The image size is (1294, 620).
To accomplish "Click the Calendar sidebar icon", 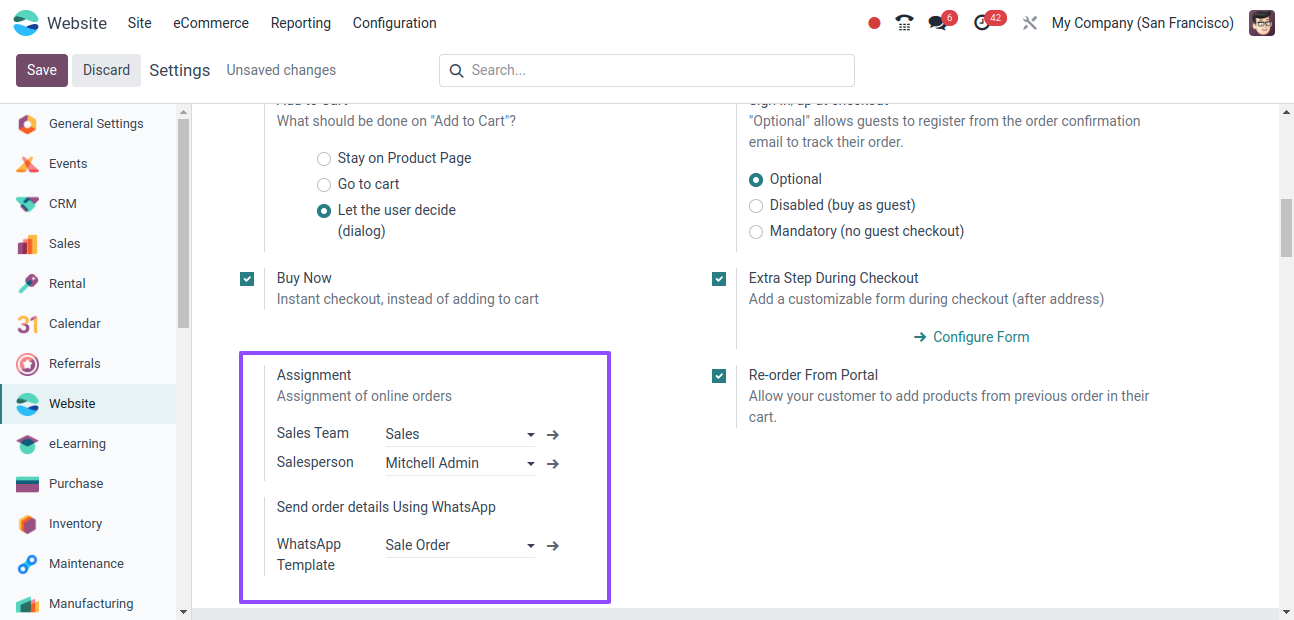I will [x=28, y=324].
